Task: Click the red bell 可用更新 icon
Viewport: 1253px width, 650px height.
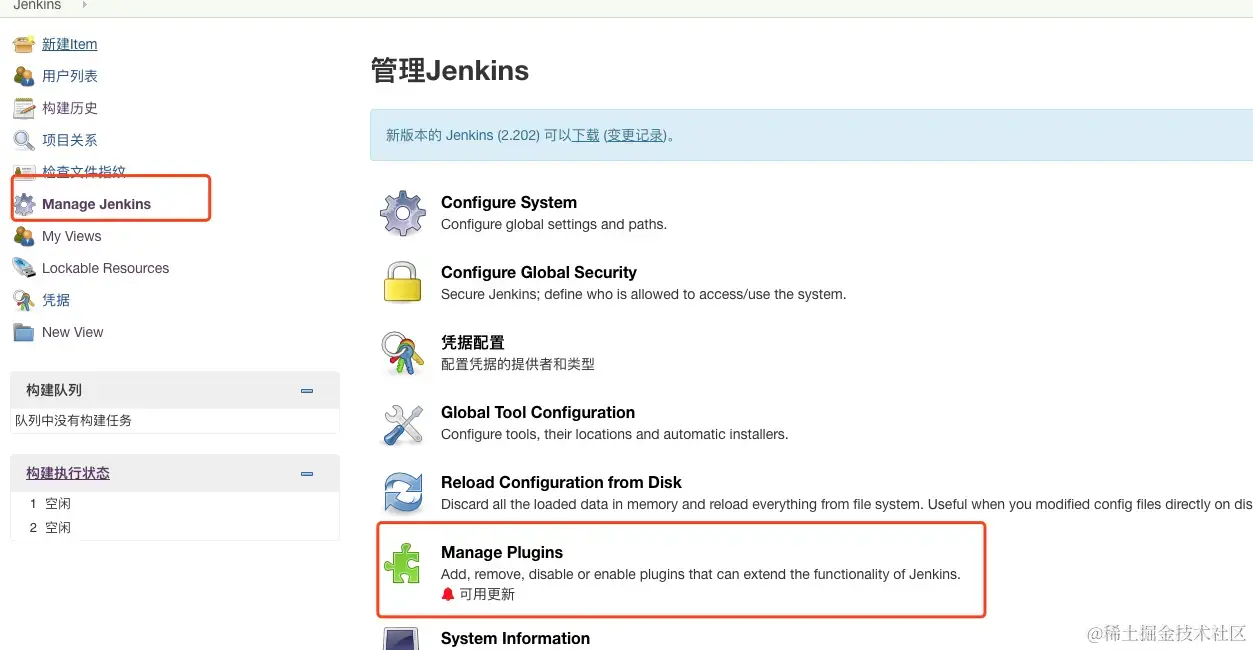Action: tap(448, 594)
